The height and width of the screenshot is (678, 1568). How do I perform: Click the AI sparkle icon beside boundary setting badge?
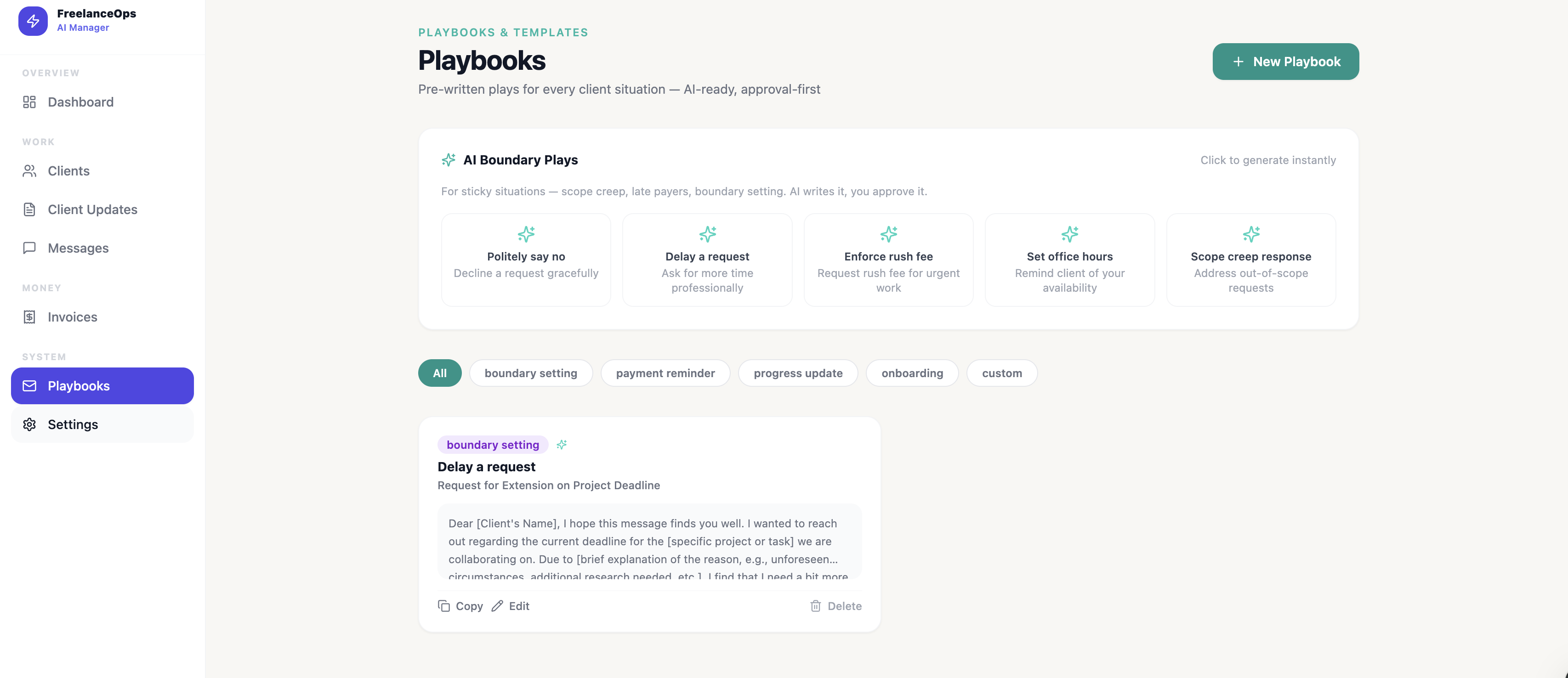(562, 444)
